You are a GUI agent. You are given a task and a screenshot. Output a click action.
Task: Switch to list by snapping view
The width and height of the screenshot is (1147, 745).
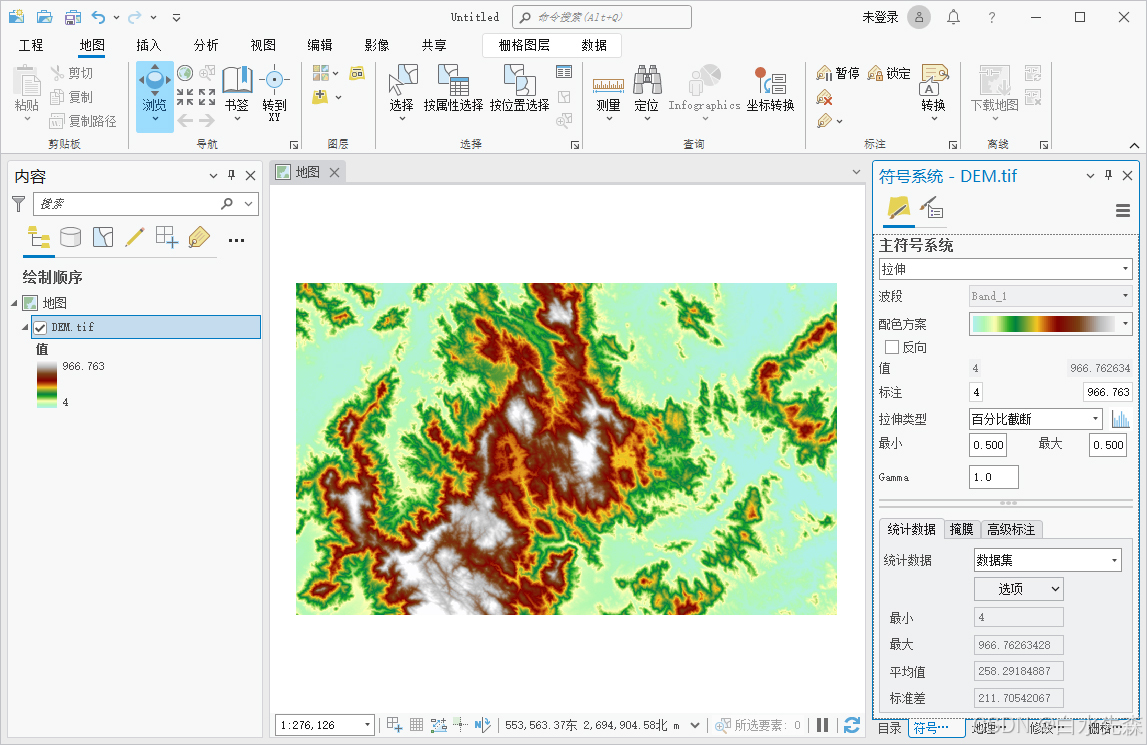coord(167,237)
